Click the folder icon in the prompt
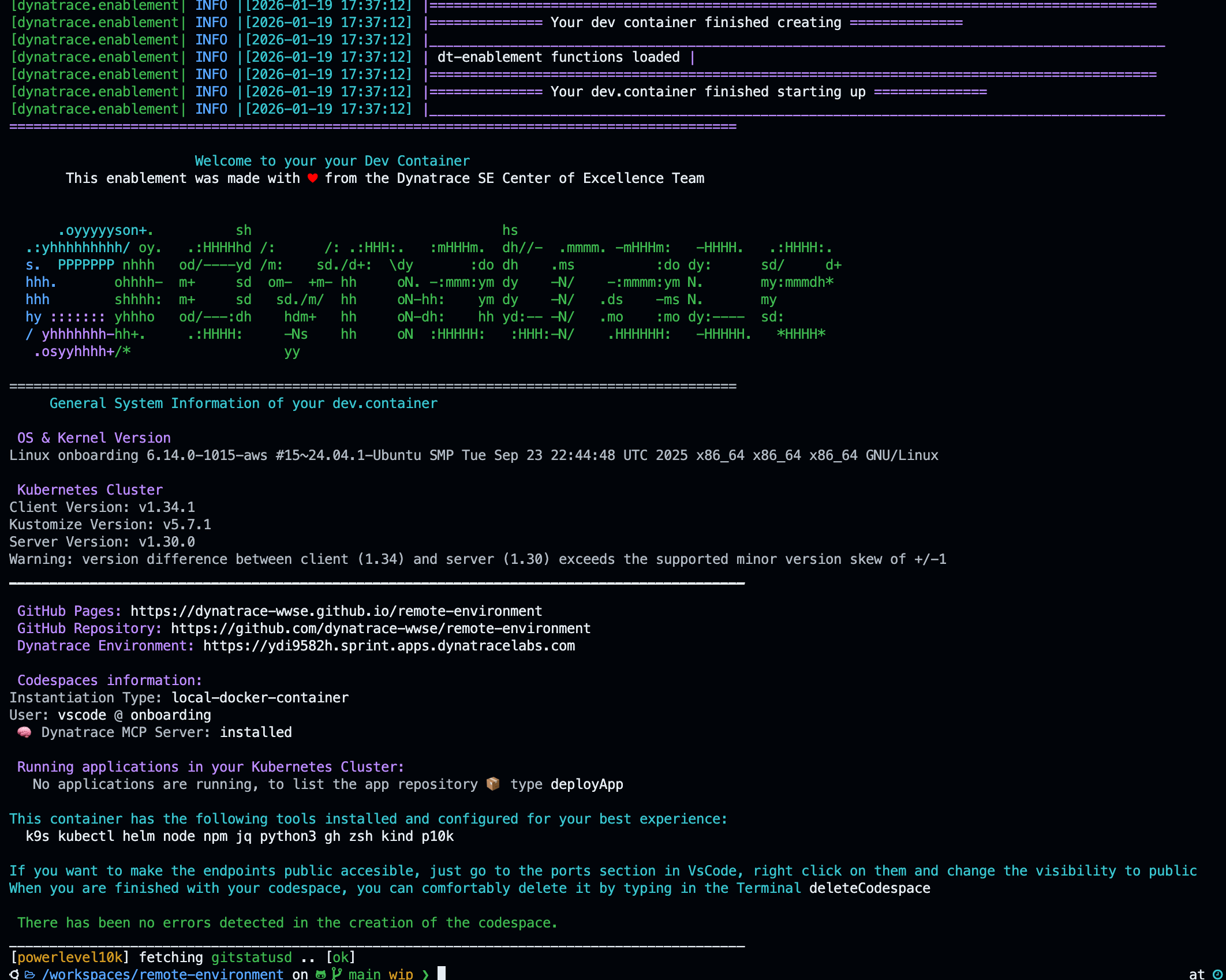 point(29,974)
